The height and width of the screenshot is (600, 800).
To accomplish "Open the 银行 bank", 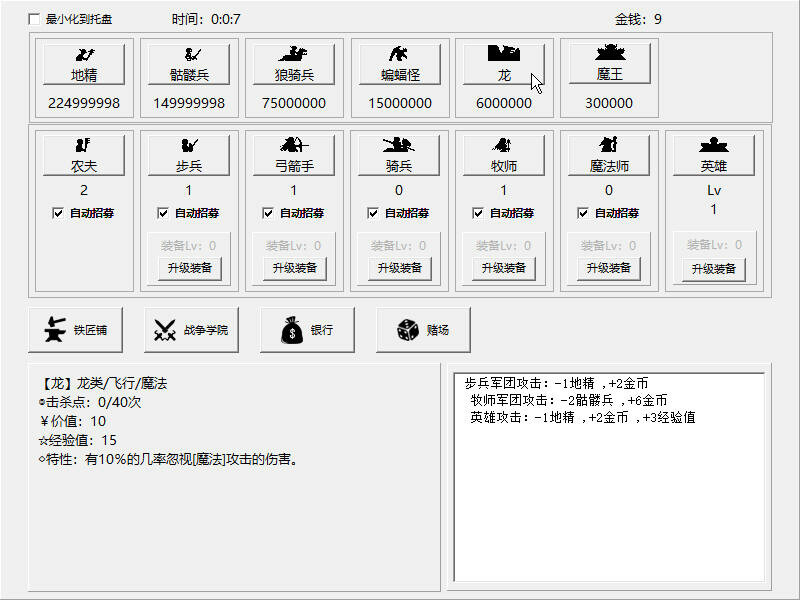I will point(307,330).
